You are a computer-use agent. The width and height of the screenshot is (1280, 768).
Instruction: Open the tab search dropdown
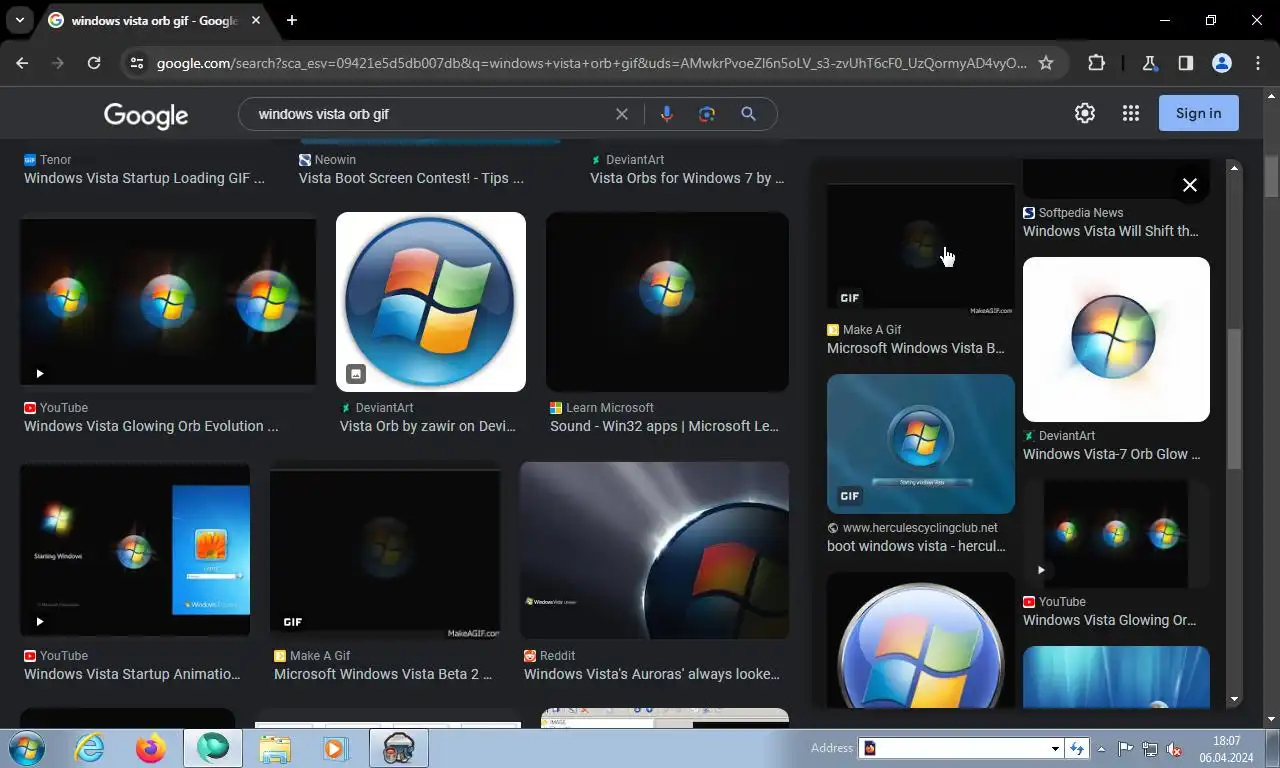20,20
